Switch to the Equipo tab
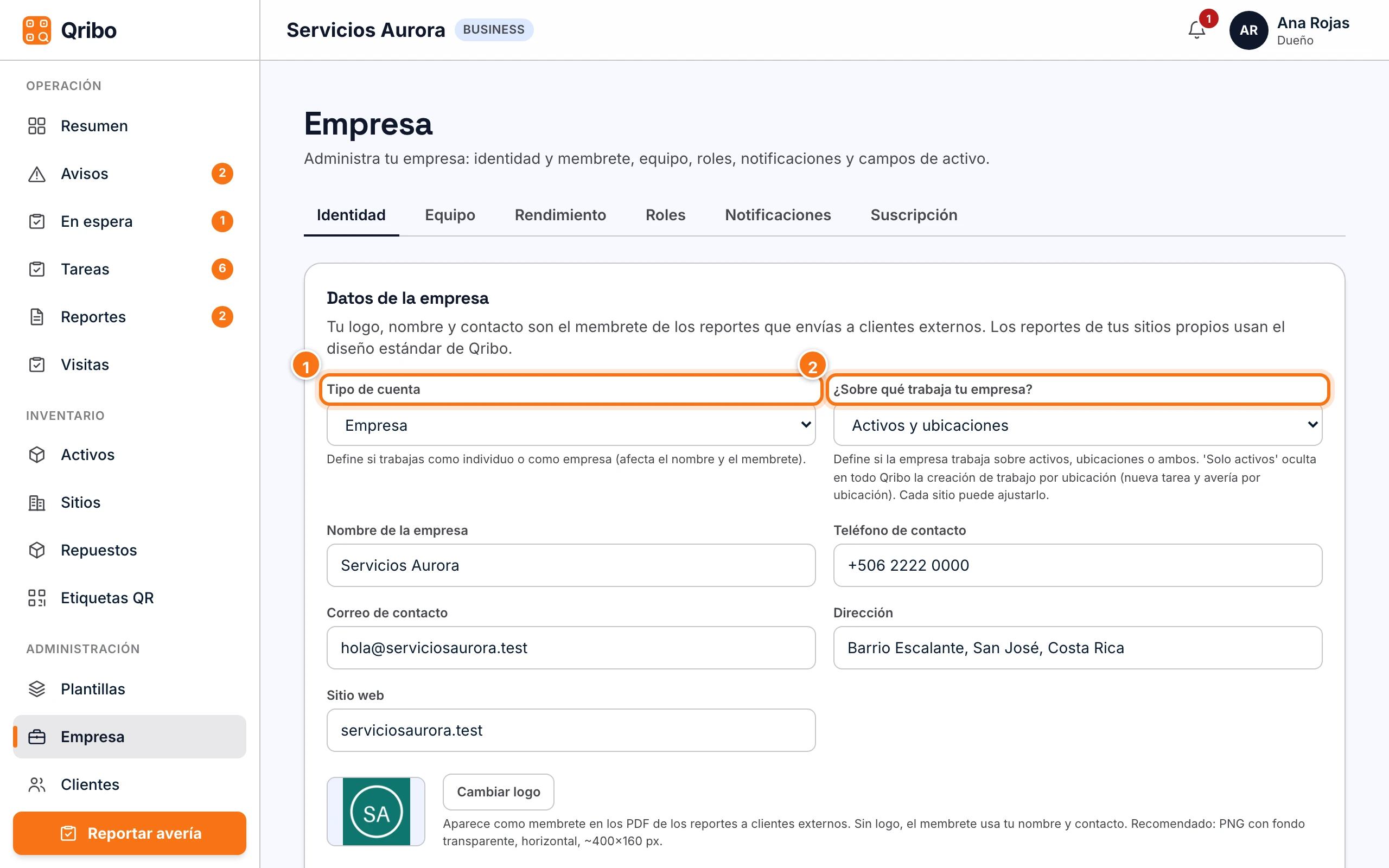 (x=450, y=215)
